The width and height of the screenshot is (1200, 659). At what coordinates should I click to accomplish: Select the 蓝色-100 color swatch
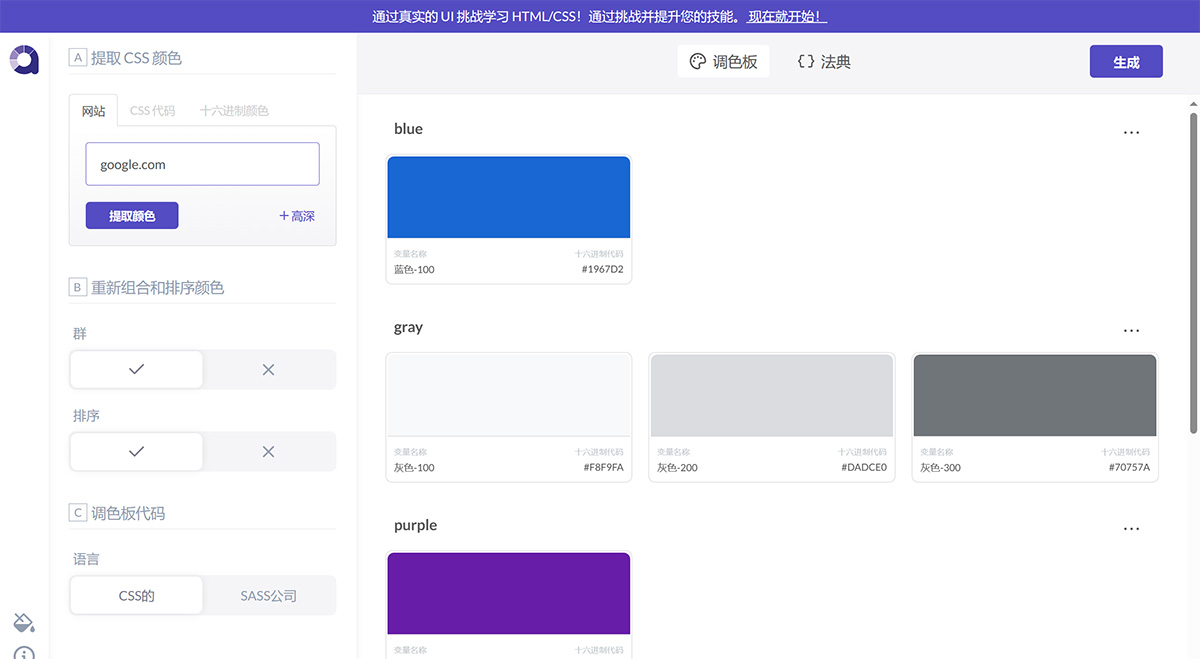click(508, 196)
